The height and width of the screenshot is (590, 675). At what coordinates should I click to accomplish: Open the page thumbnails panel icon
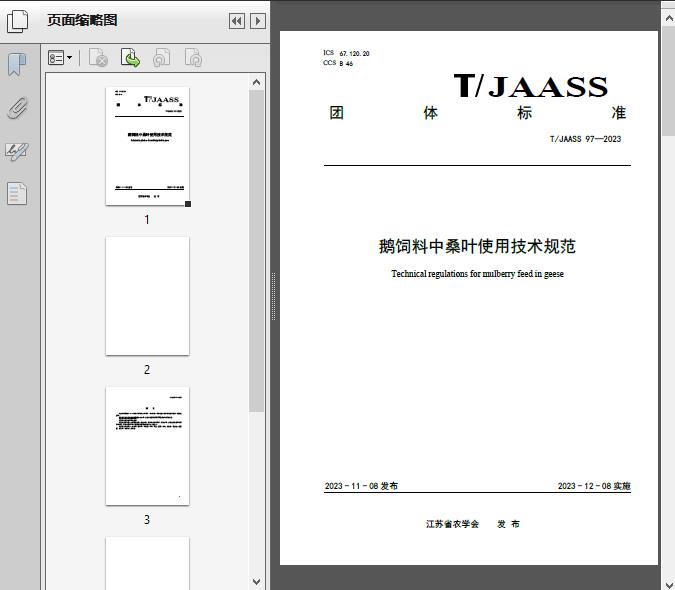[18, 21]
